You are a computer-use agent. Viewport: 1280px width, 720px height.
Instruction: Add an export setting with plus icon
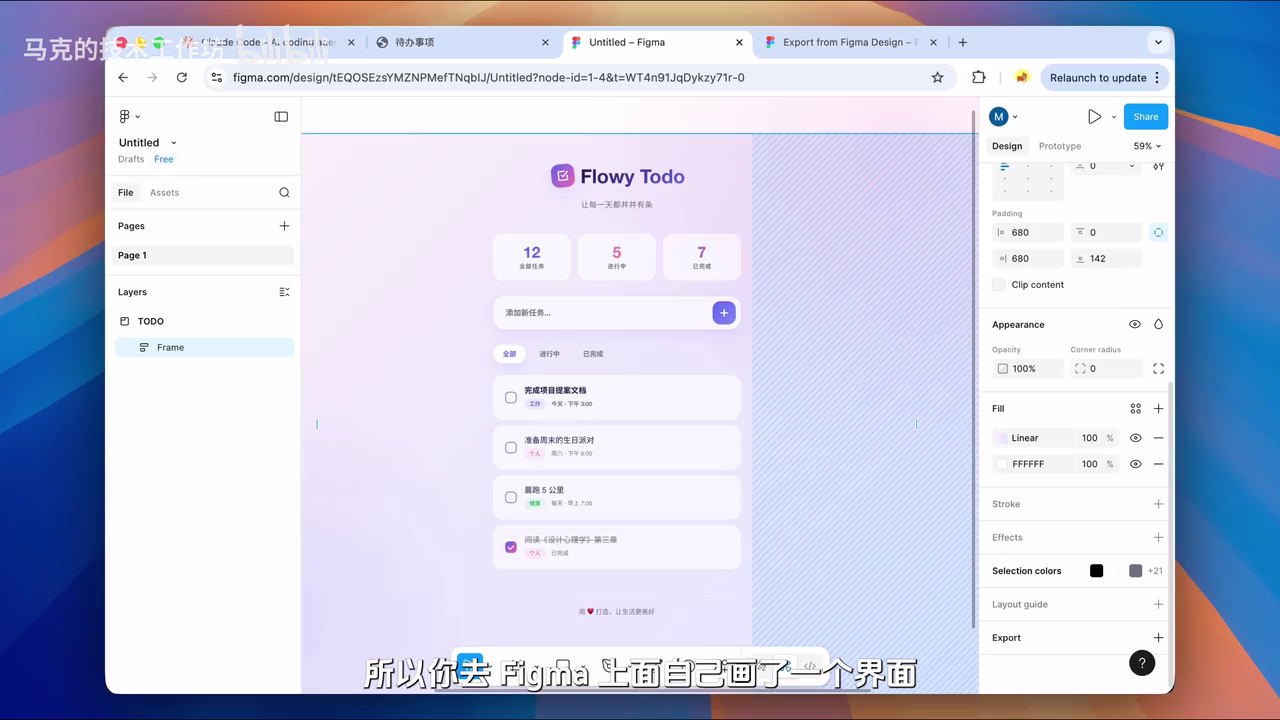click(1158, 638)
